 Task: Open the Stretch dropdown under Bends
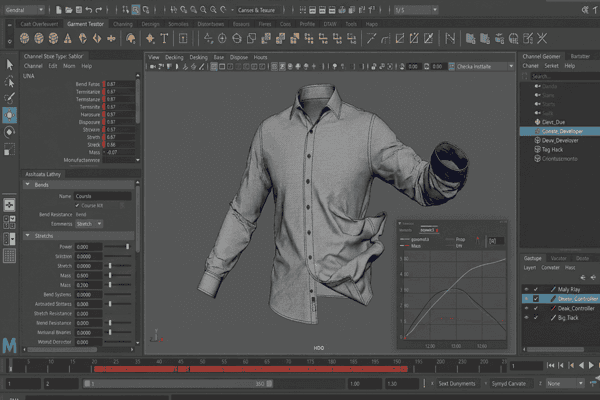click(89, 224)
